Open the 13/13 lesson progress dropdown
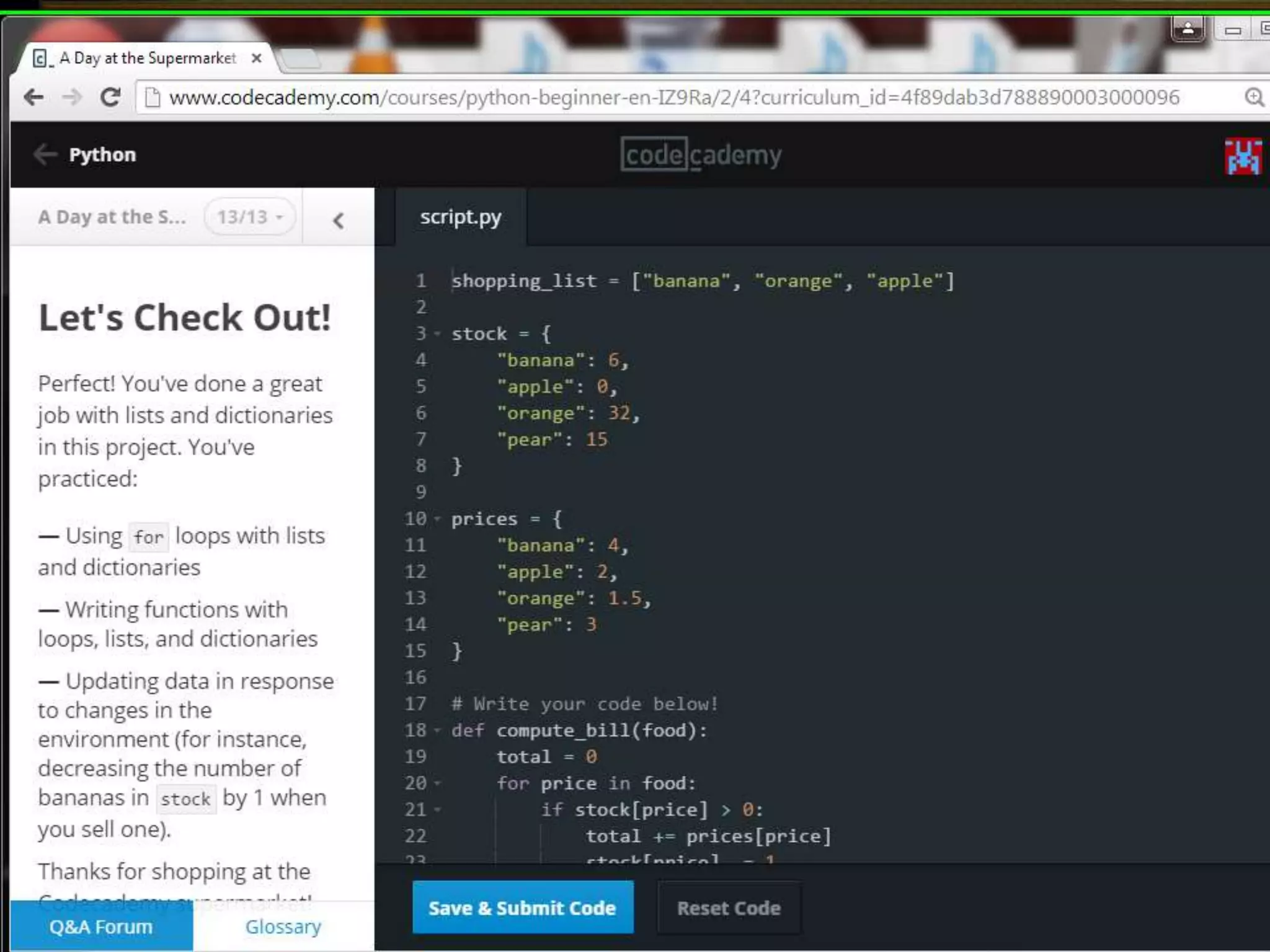 tap(249, 217)
